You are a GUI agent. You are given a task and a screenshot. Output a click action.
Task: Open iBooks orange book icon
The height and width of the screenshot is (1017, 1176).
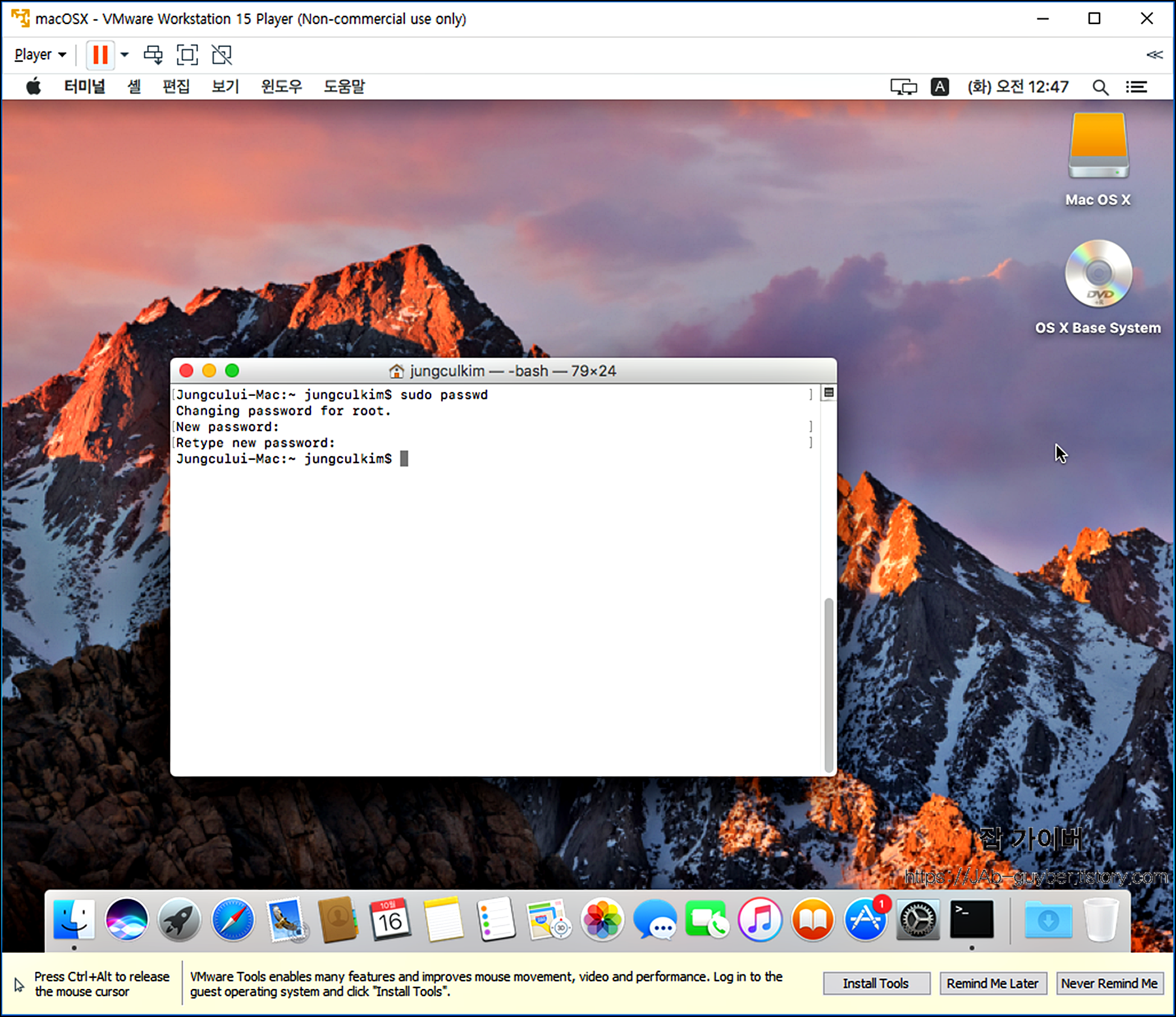tap(813, 919)
